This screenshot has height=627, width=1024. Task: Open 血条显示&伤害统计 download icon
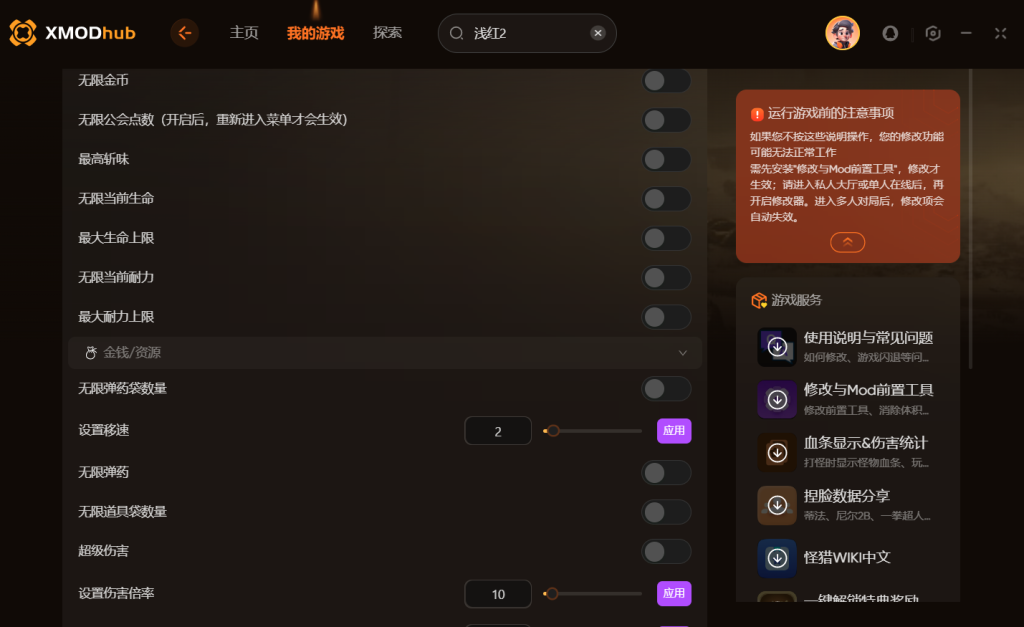[x=777, y=452]
